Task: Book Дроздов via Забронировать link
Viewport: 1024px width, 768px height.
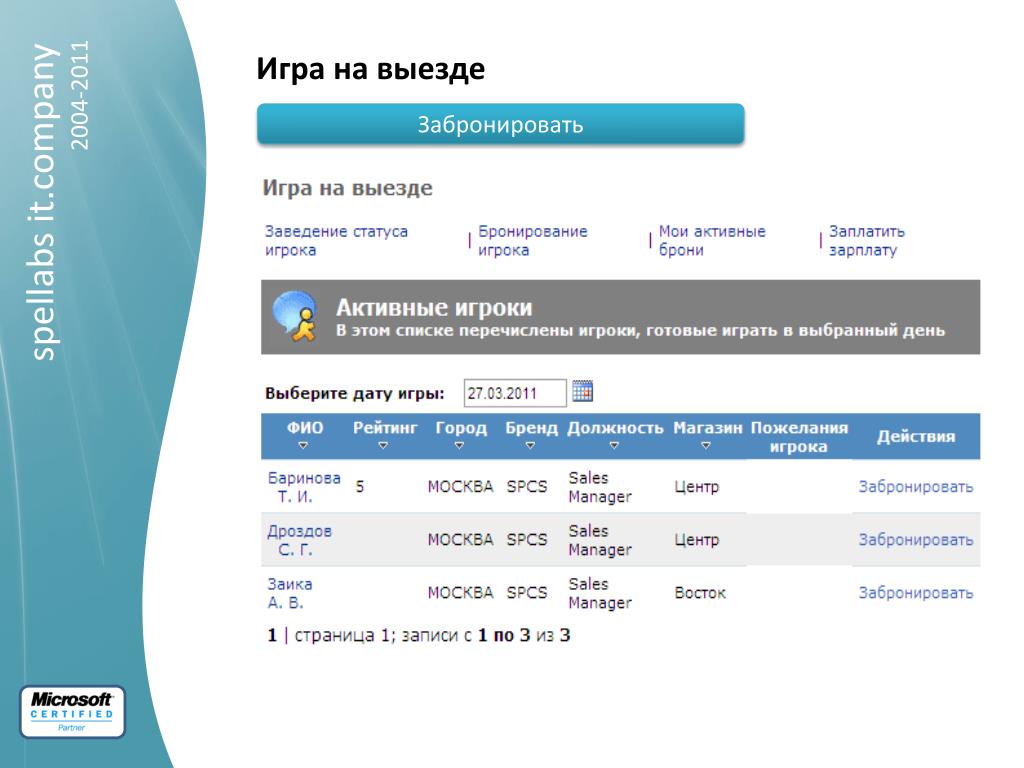Action: tap(916, 539)
